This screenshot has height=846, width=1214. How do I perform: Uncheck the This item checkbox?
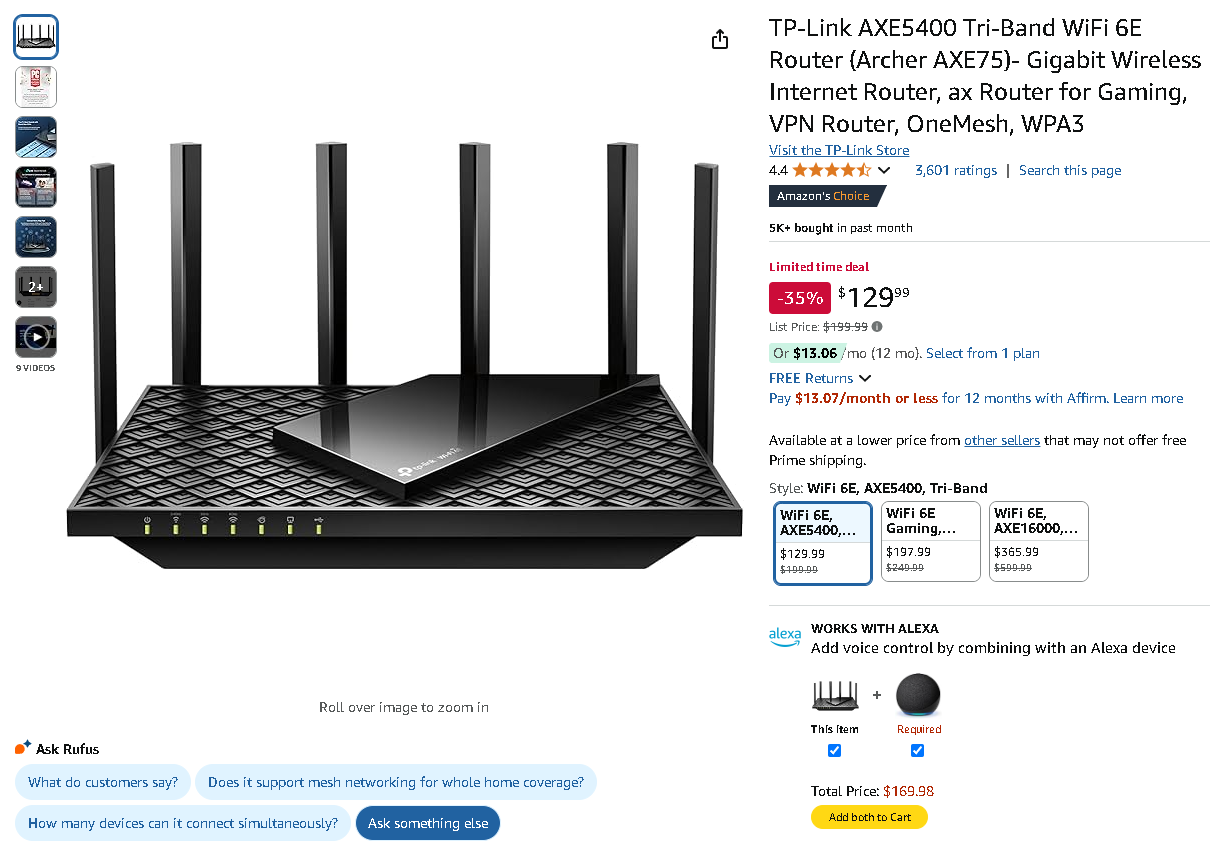835,751
